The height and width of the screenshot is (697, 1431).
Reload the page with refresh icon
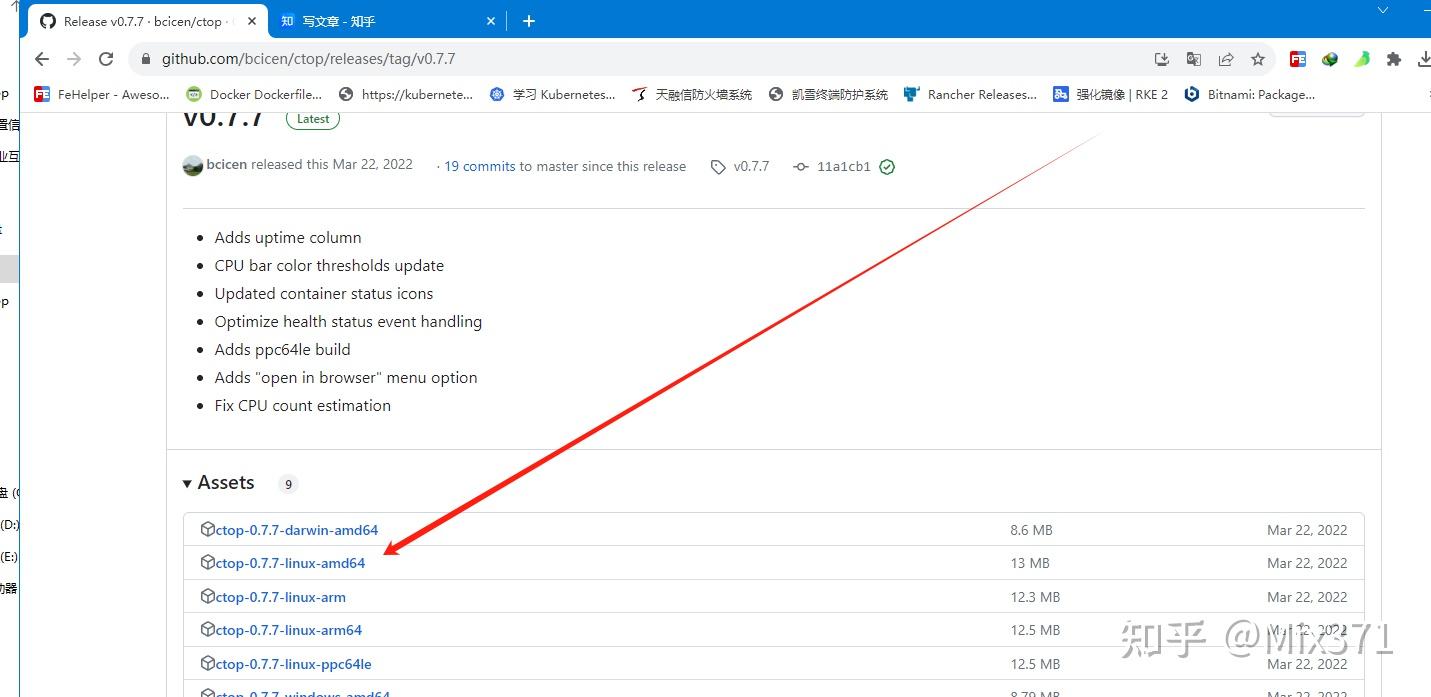(x=107, y=59)
